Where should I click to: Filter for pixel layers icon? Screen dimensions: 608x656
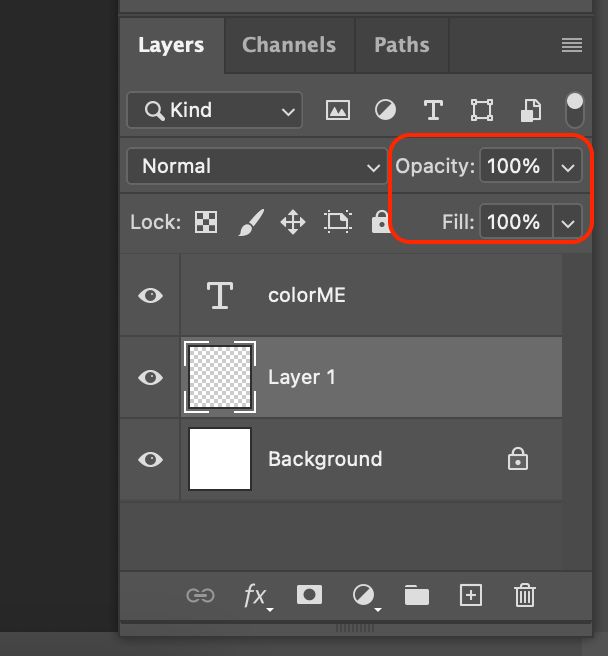[338, 110]
